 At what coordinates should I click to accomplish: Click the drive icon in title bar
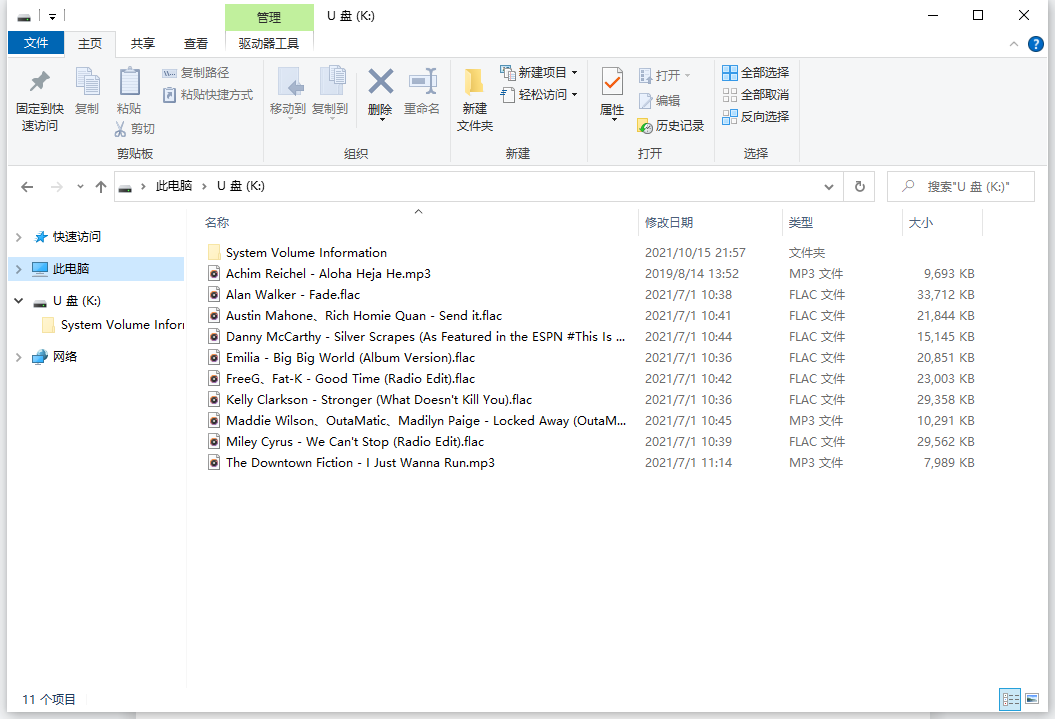coord(24,16)
